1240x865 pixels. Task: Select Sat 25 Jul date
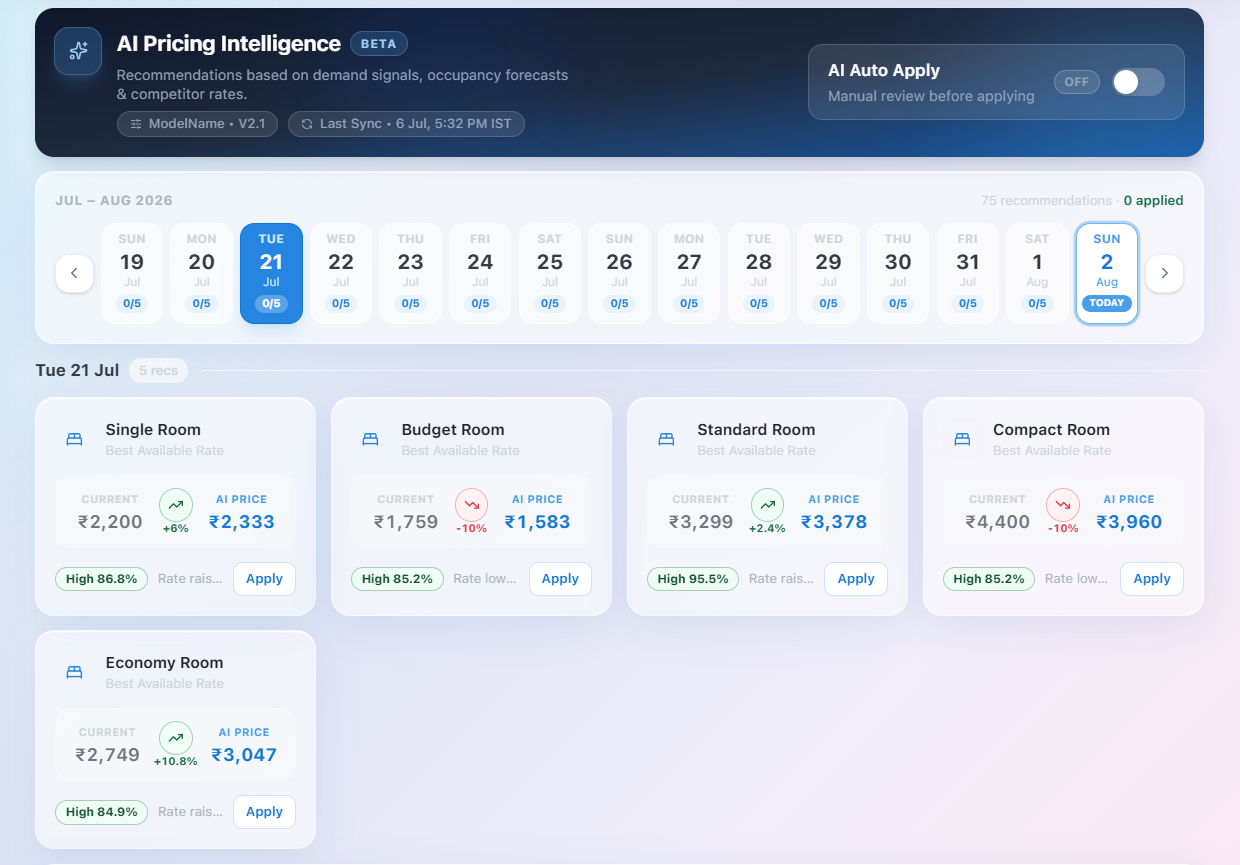click(x=550, y=273)
